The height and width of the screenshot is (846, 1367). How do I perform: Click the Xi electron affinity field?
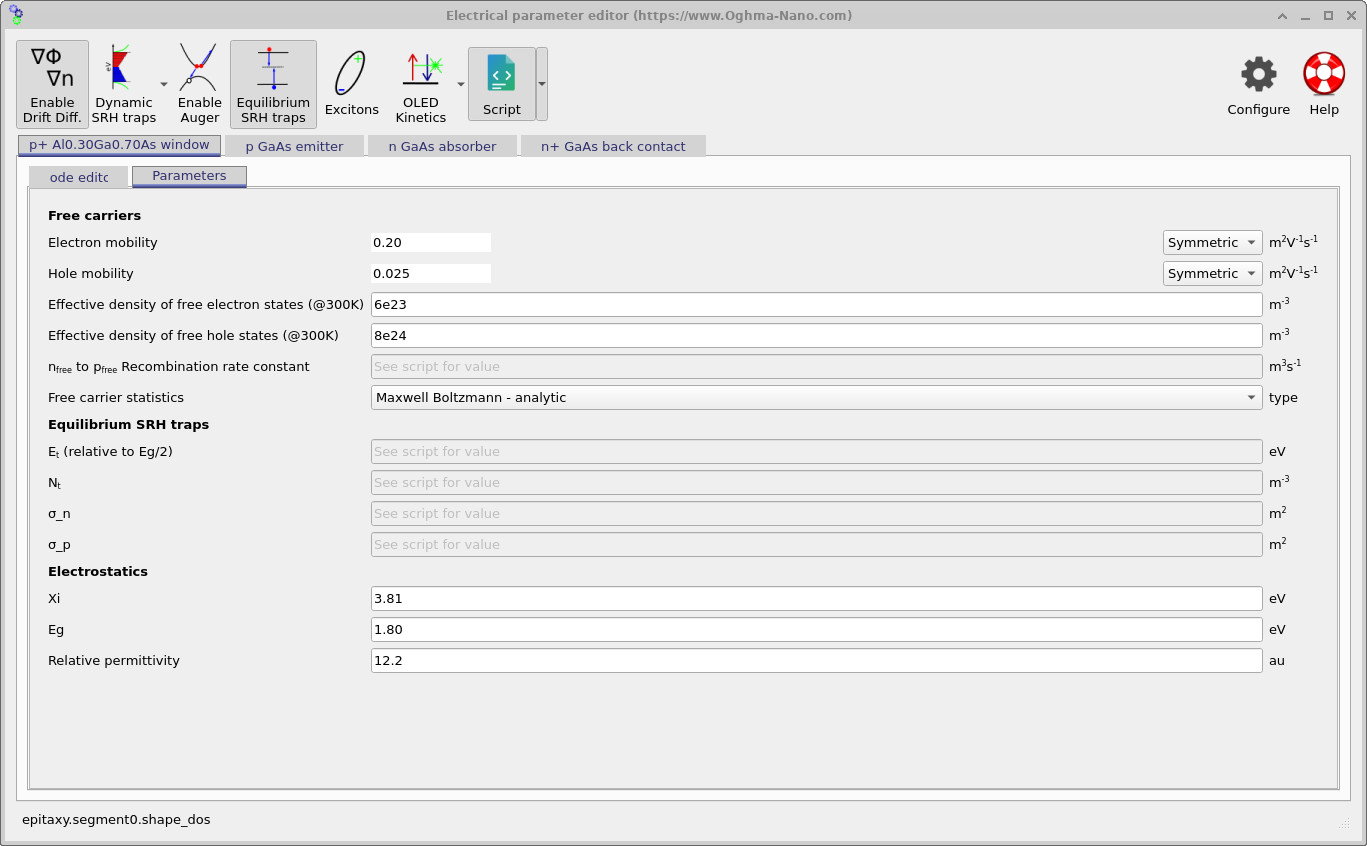tap(816, 598)
